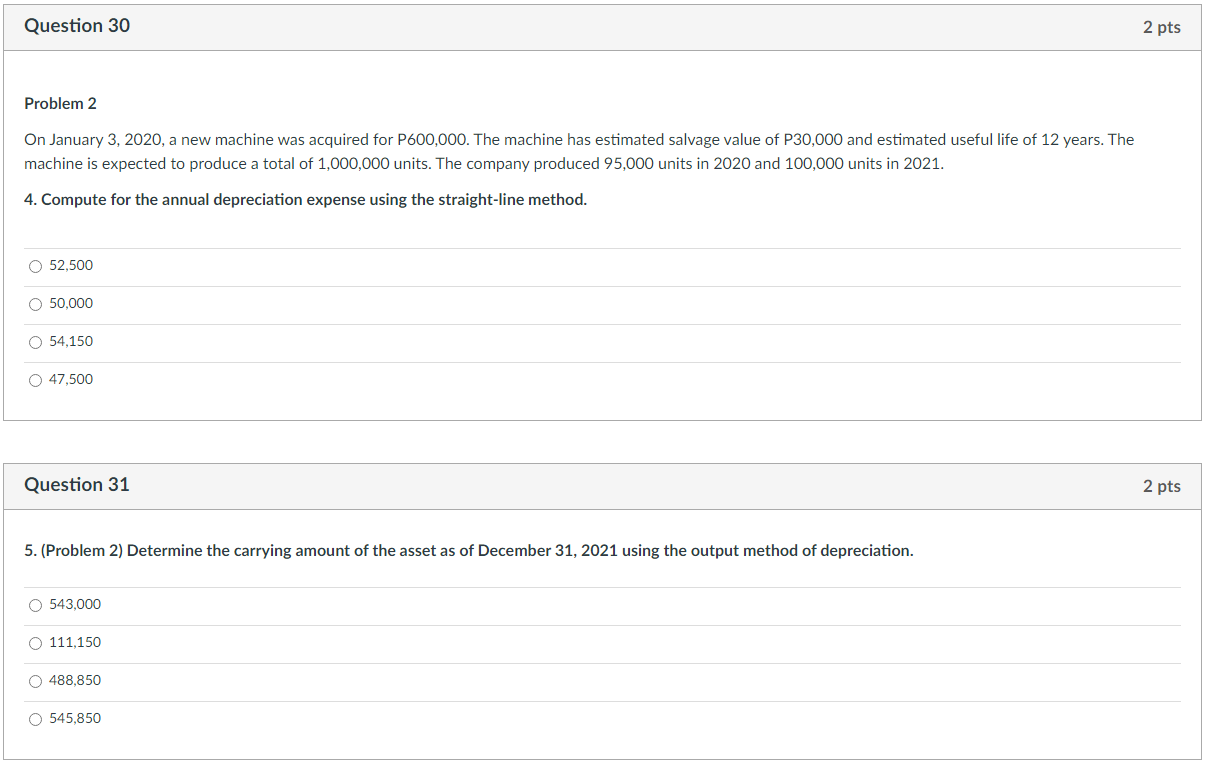Pick the 47,500 radio option

pos(36,380)
